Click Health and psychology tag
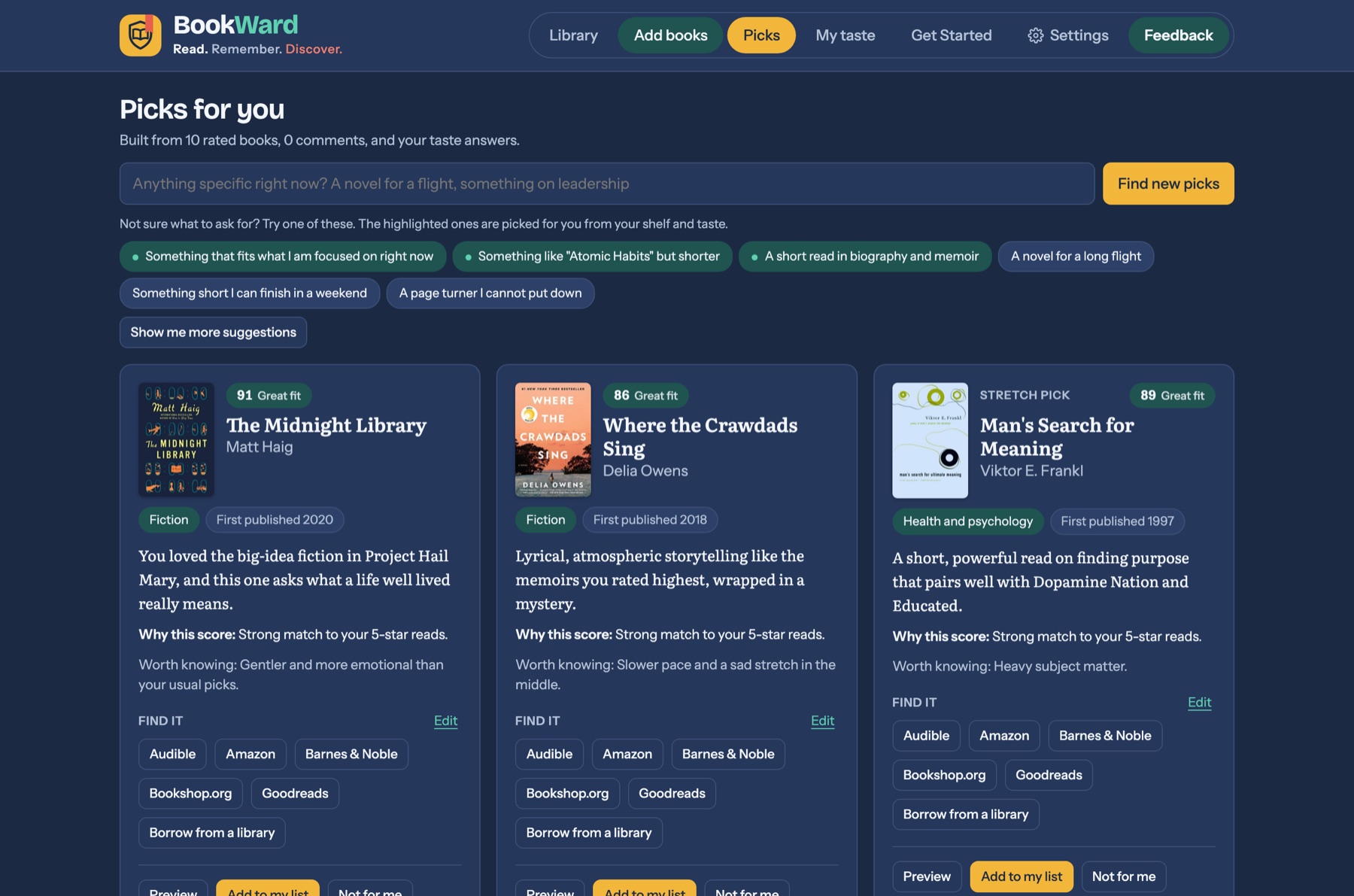 point(967,521)
